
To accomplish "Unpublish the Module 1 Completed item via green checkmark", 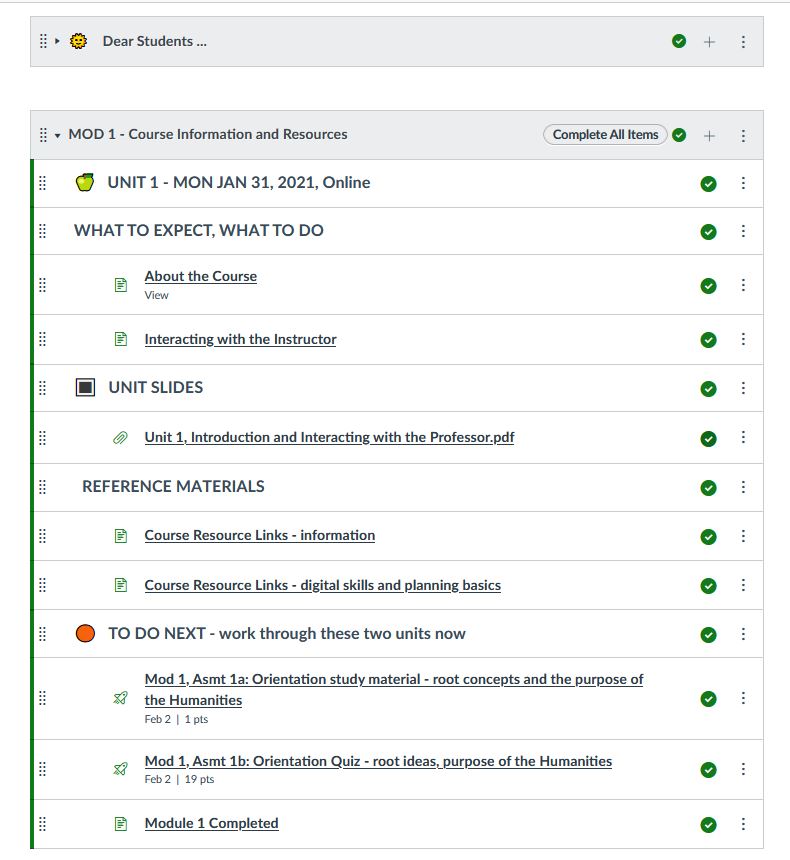I will click(708, 825).
